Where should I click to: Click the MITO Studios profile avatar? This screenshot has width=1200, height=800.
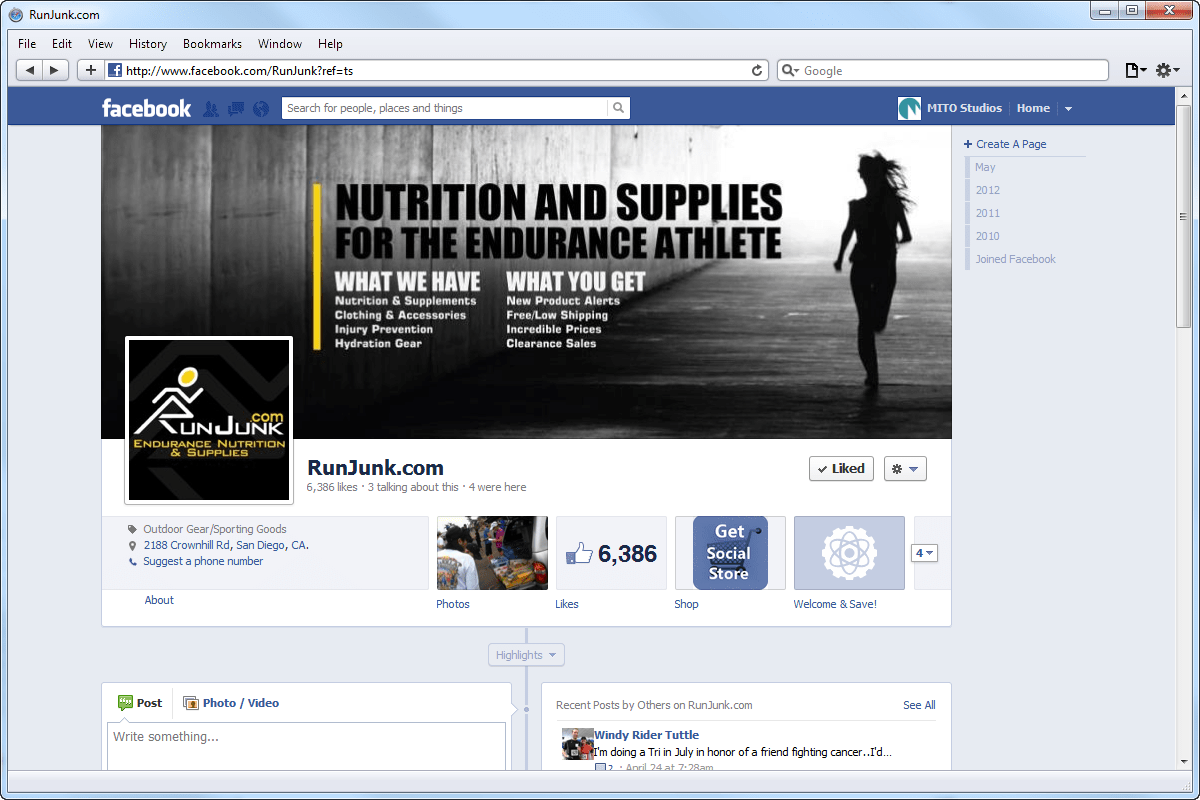909,108
